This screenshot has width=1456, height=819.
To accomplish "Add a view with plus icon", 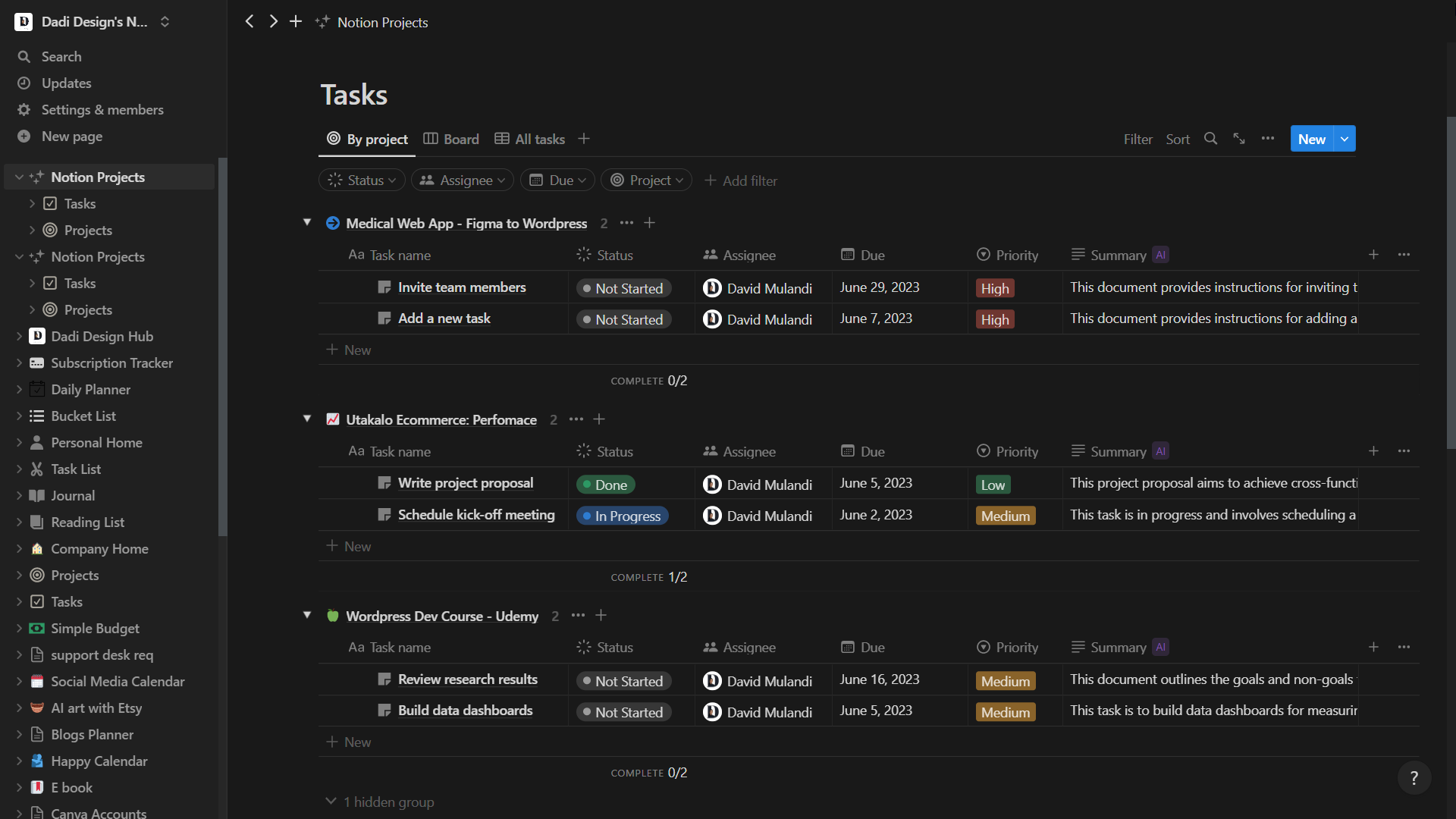I will pyautogui.click(x=583, y=139).
